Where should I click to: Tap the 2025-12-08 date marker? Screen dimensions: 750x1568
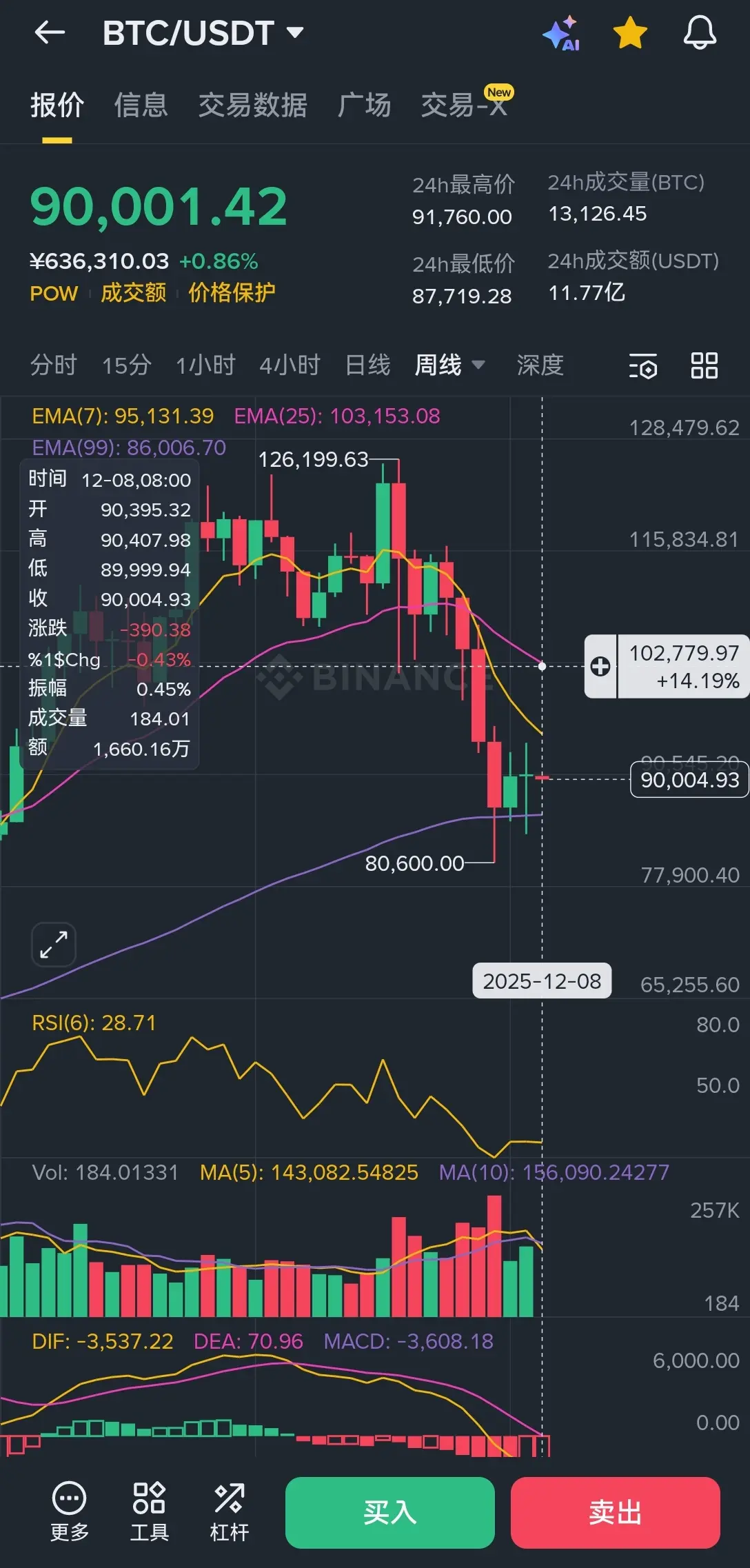coord(542,981)
